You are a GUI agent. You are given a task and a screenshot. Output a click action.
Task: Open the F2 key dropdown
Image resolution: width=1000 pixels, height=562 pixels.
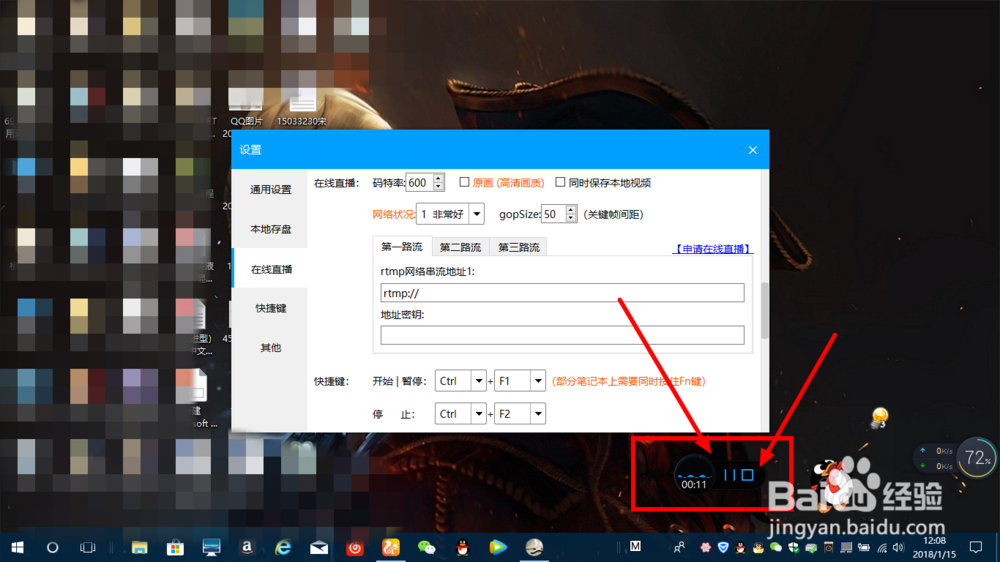point(538,414)
